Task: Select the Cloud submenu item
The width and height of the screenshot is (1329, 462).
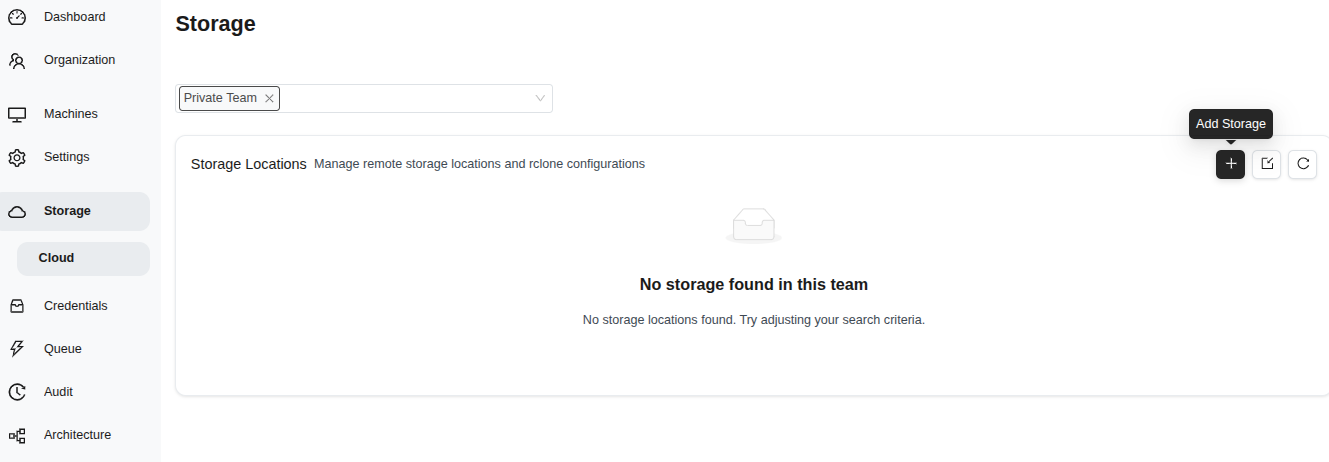Action: (57, 258)
